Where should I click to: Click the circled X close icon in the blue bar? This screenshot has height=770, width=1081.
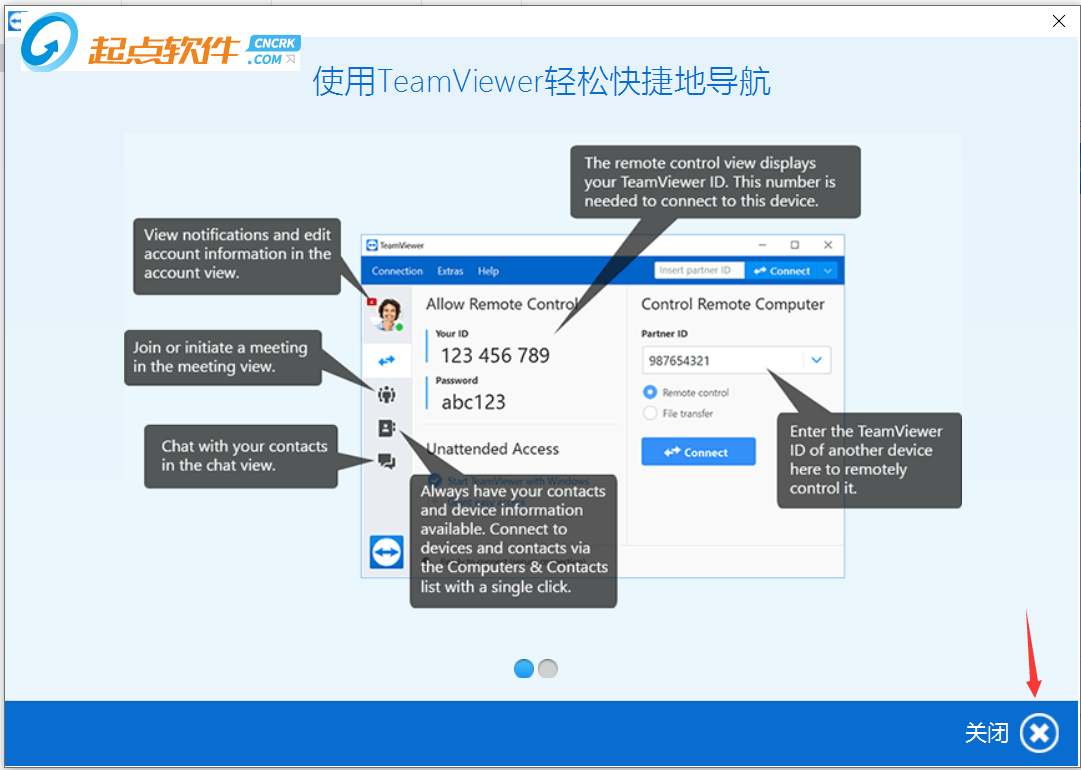pos(1040,733)
